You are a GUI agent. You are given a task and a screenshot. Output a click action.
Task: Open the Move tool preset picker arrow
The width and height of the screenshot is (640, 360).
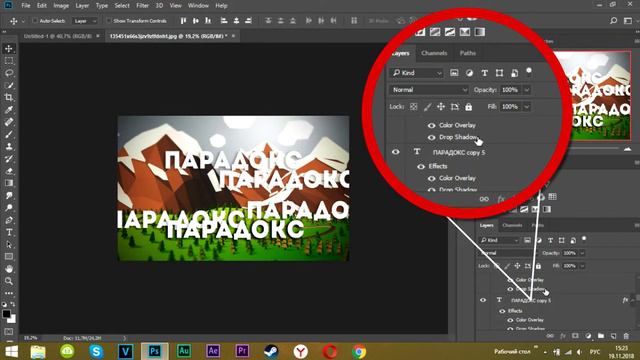pos(23,21)
